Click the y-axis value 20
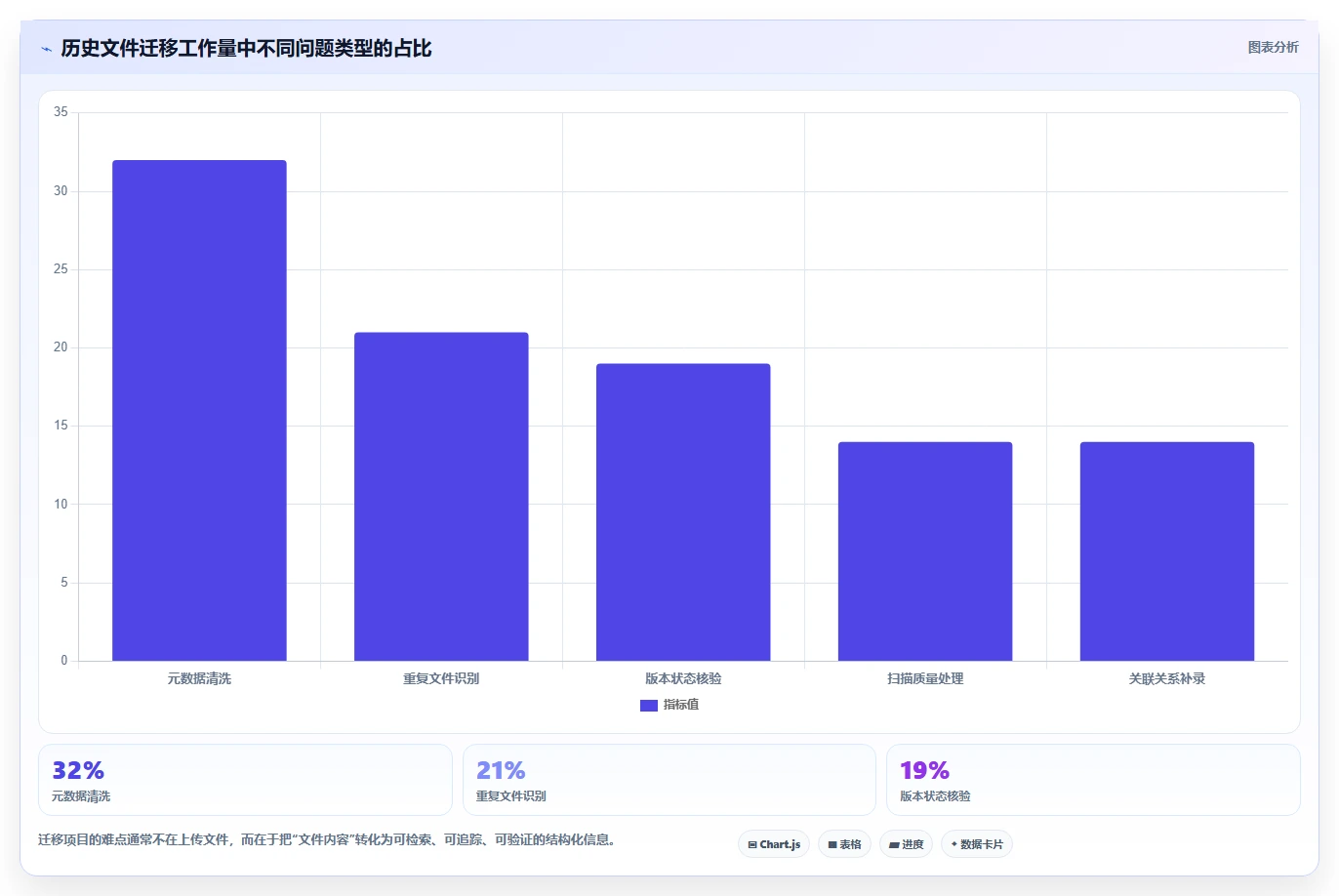The height and width of the screenshot is (896, 1339). [x=61, y=347]
